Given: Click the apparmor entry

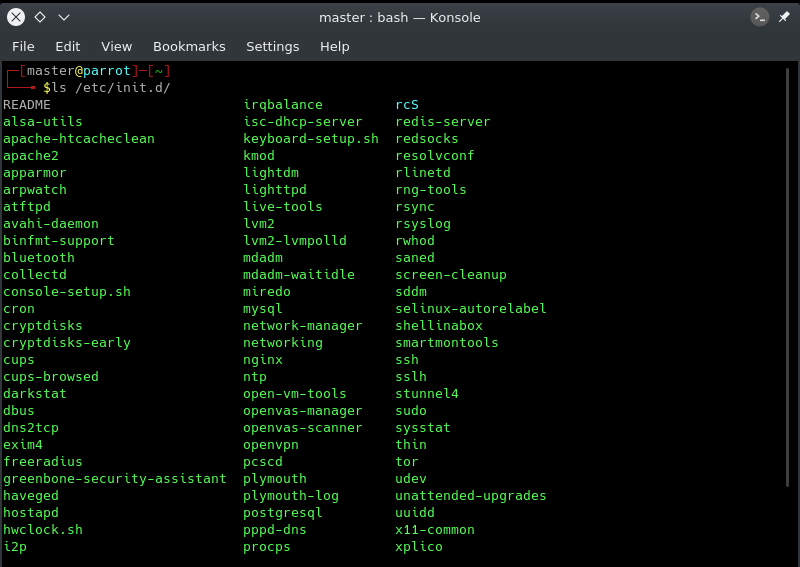Looking at the screenshot, I should coord(35,172).
